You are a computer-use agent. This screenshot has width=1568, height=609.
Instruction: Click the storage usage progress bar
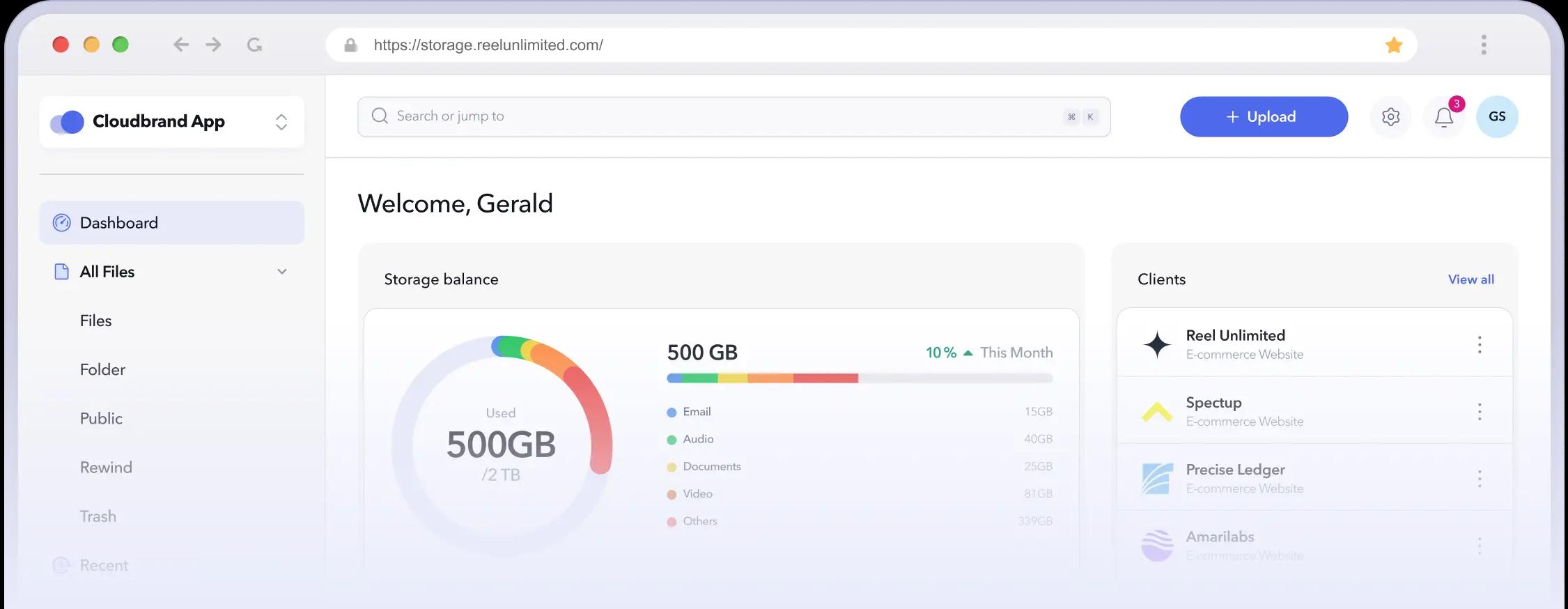860,378
